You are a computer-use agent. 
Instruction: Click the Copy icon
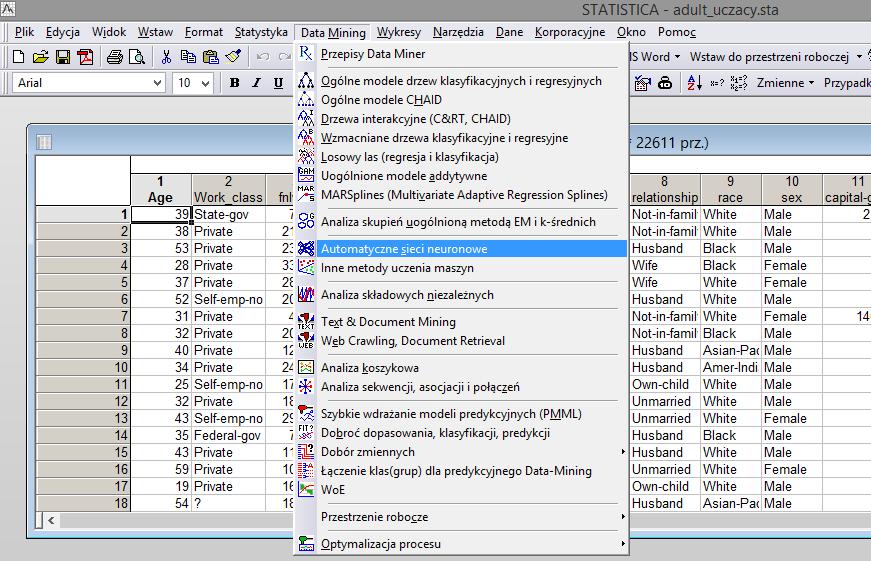188,57
